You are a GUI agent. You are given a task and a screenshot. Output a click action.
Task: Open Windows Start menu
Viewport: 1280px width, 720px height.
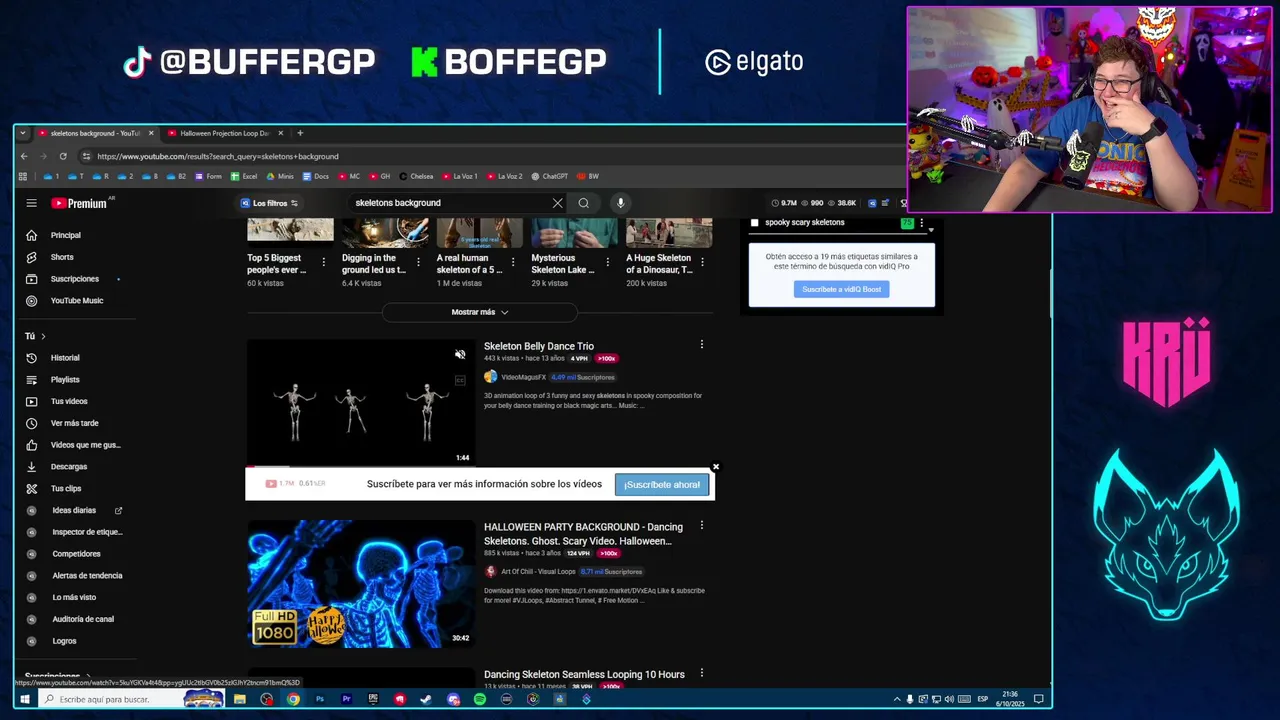pos(24,699)
